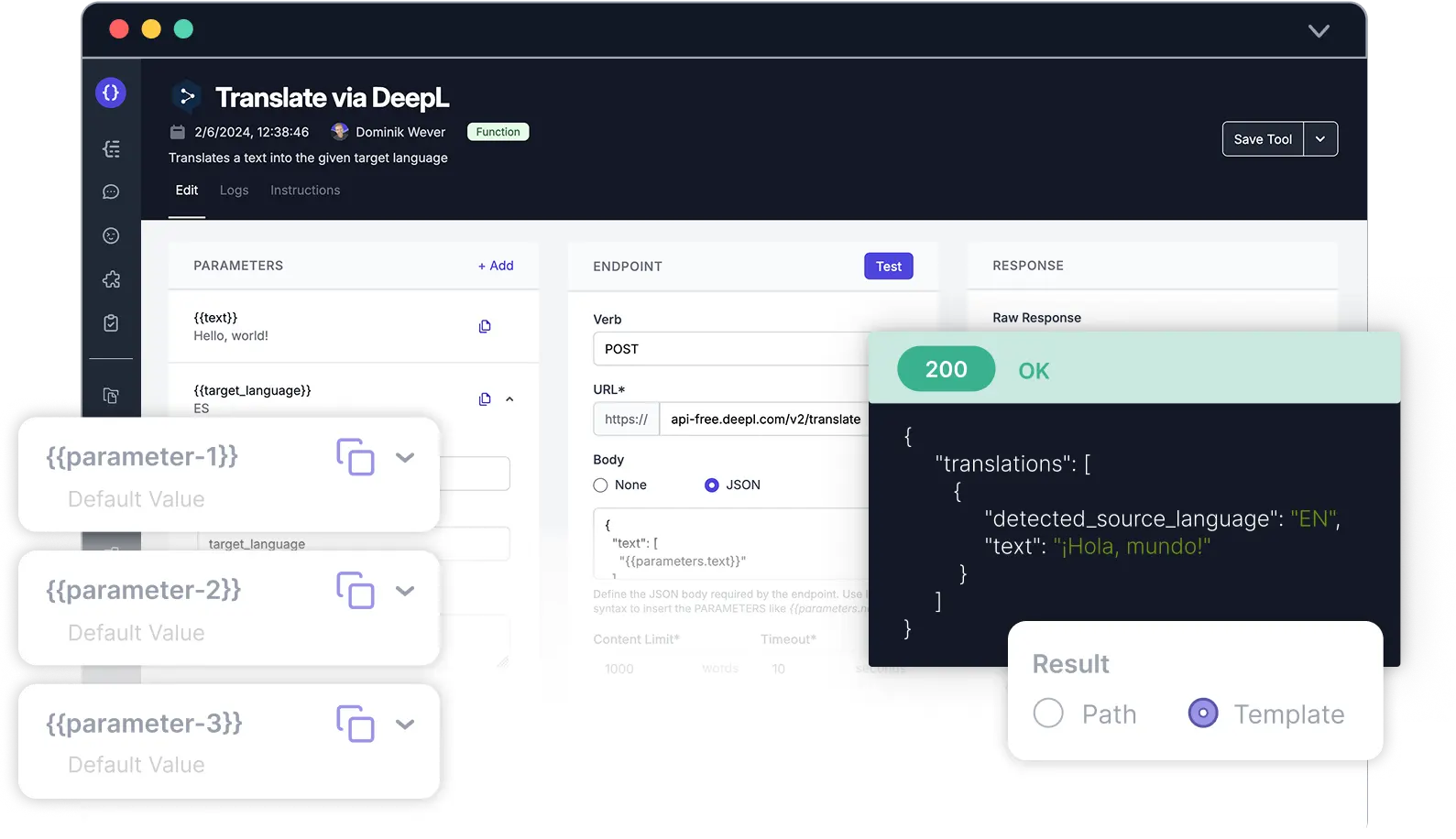Open the chat bubble icon in sidebar
The height and width of the screenshot is (839, 1456).
click(111, 192)
